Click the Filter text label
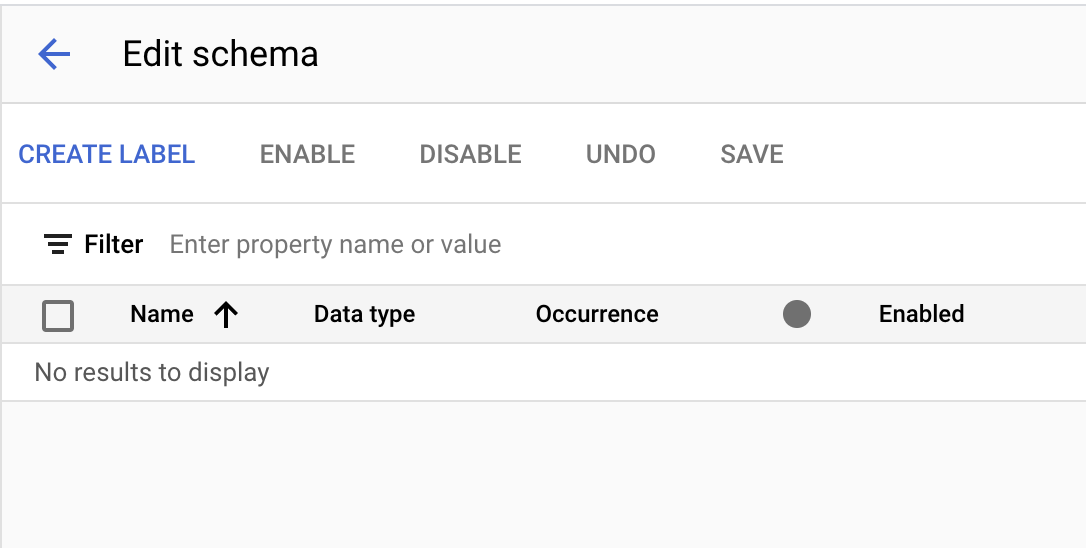 (x=113, y=244)
